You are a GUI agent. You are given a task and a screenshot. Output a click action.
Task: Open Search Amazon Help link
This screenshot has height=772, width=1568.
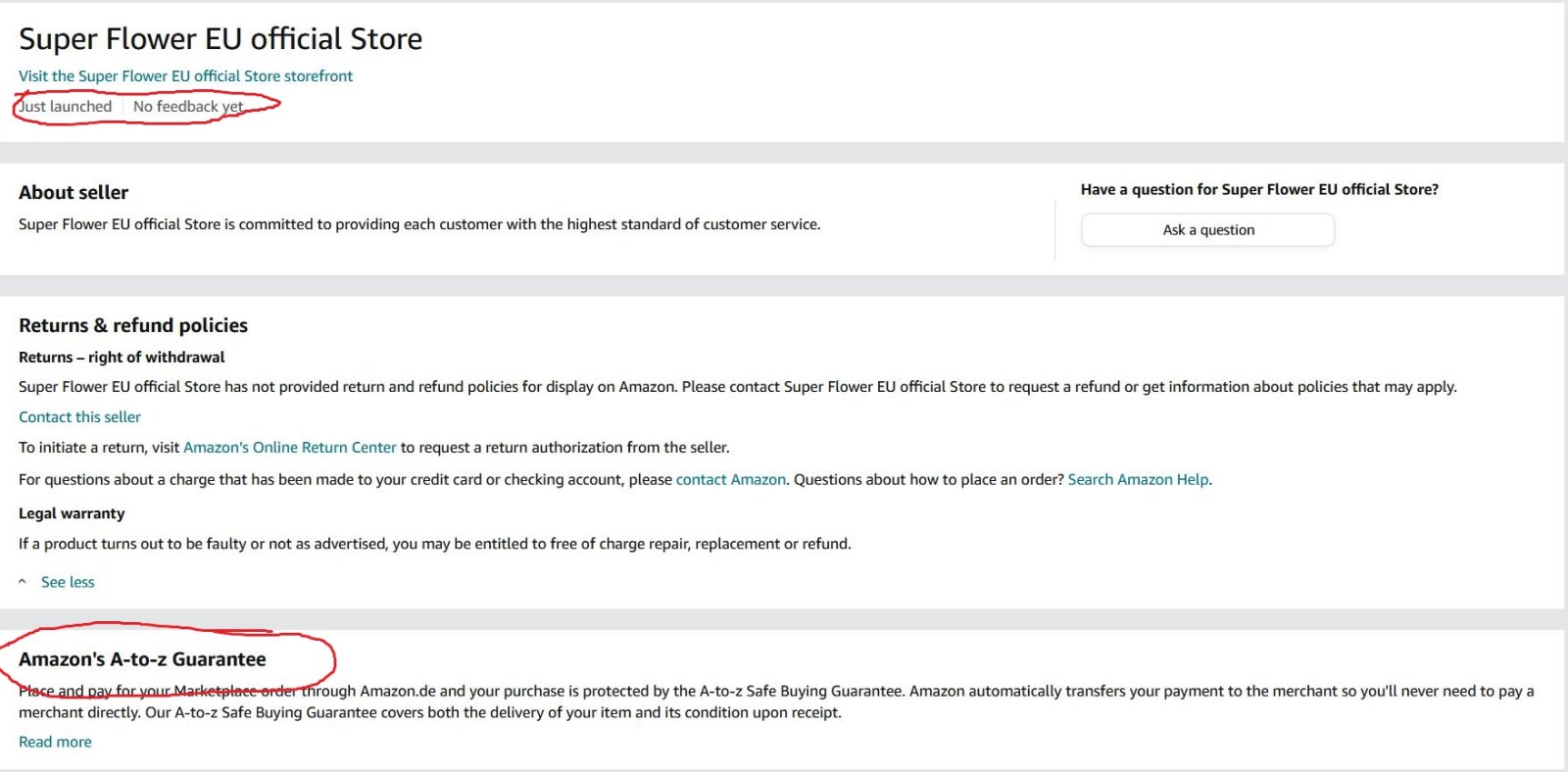pyautogui.click(x=1138, y=479)
